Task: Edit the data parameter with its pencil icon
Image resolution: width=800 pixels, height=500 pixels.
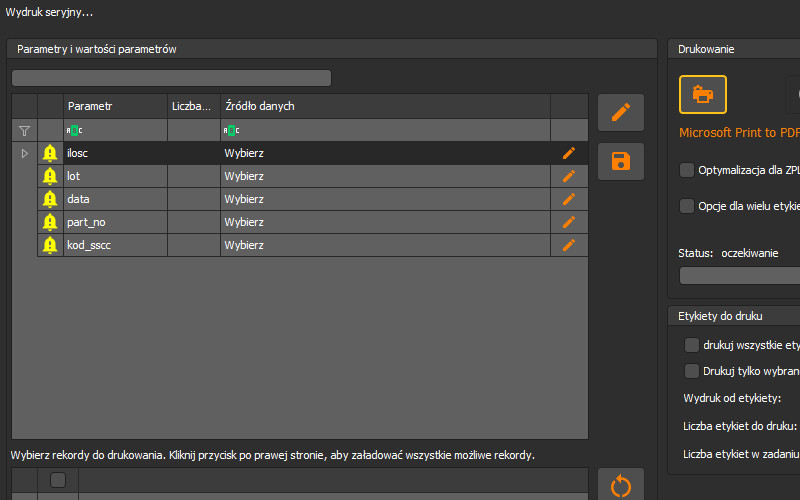Action: (x=569, y=199)
